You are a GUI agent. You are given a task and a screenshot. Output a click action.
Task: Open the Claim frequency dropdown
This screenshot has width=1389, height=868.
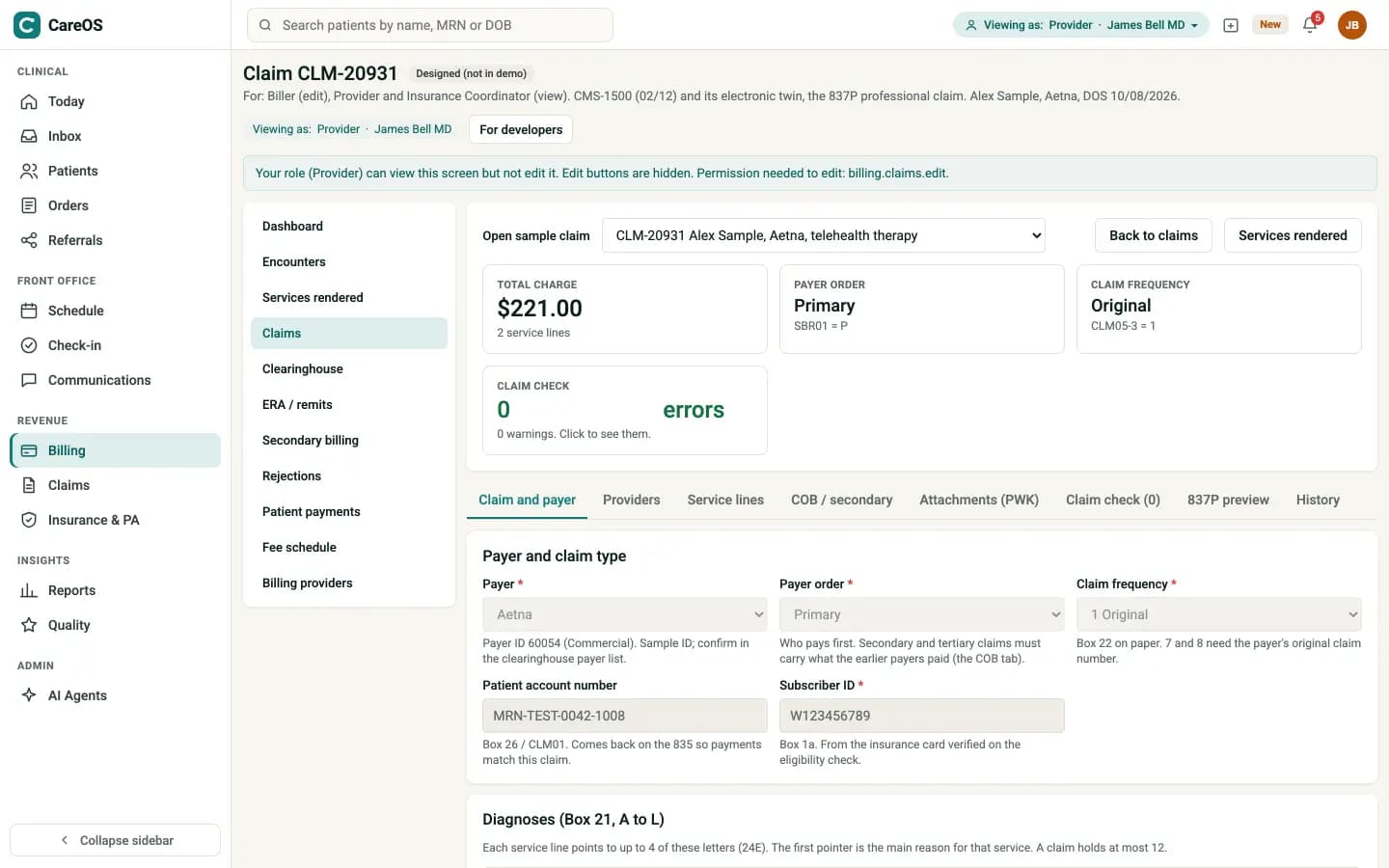click(x=1219, y=614)
